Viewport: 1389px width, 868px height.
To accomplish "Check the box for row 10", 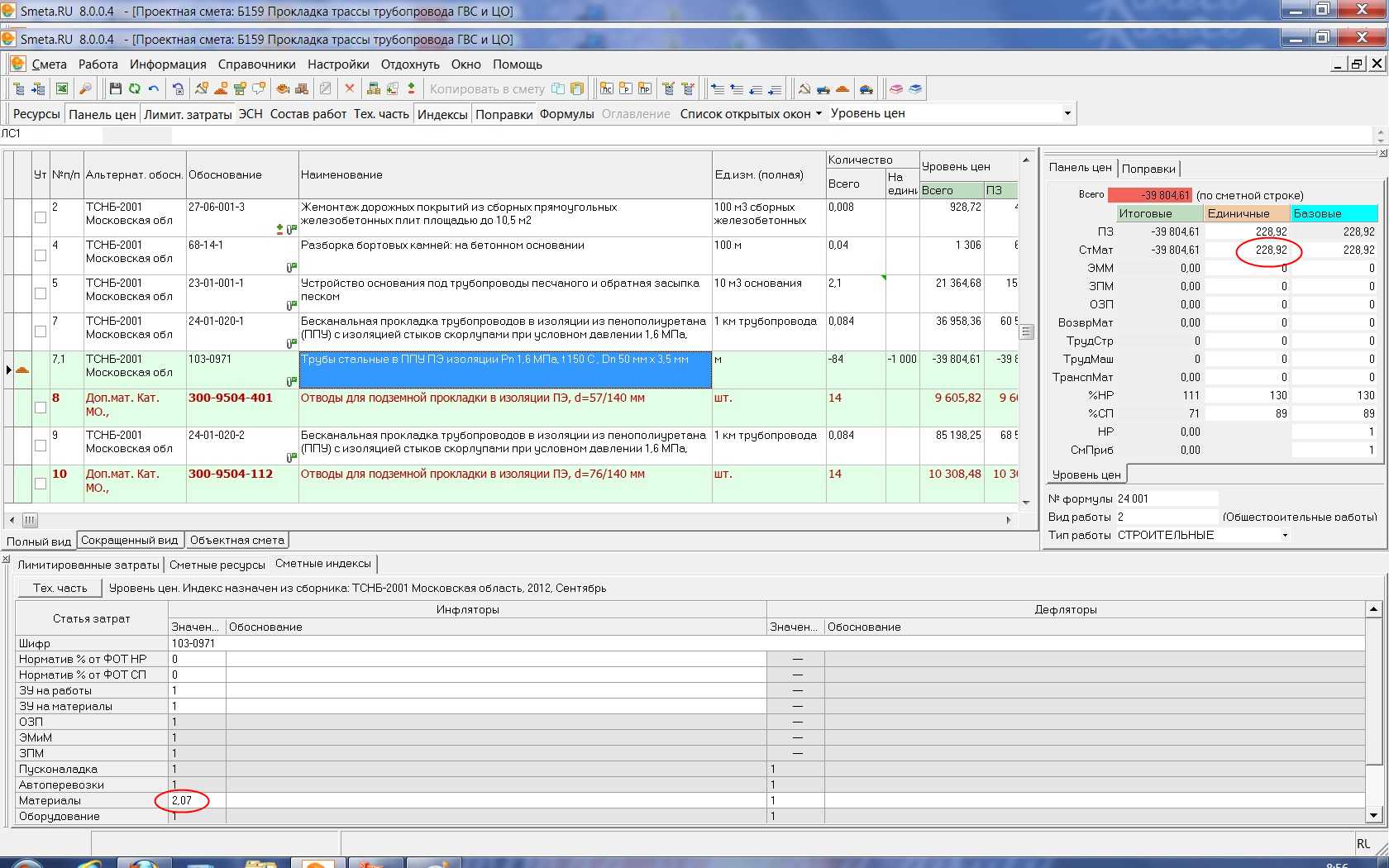I will click(40, 484).
